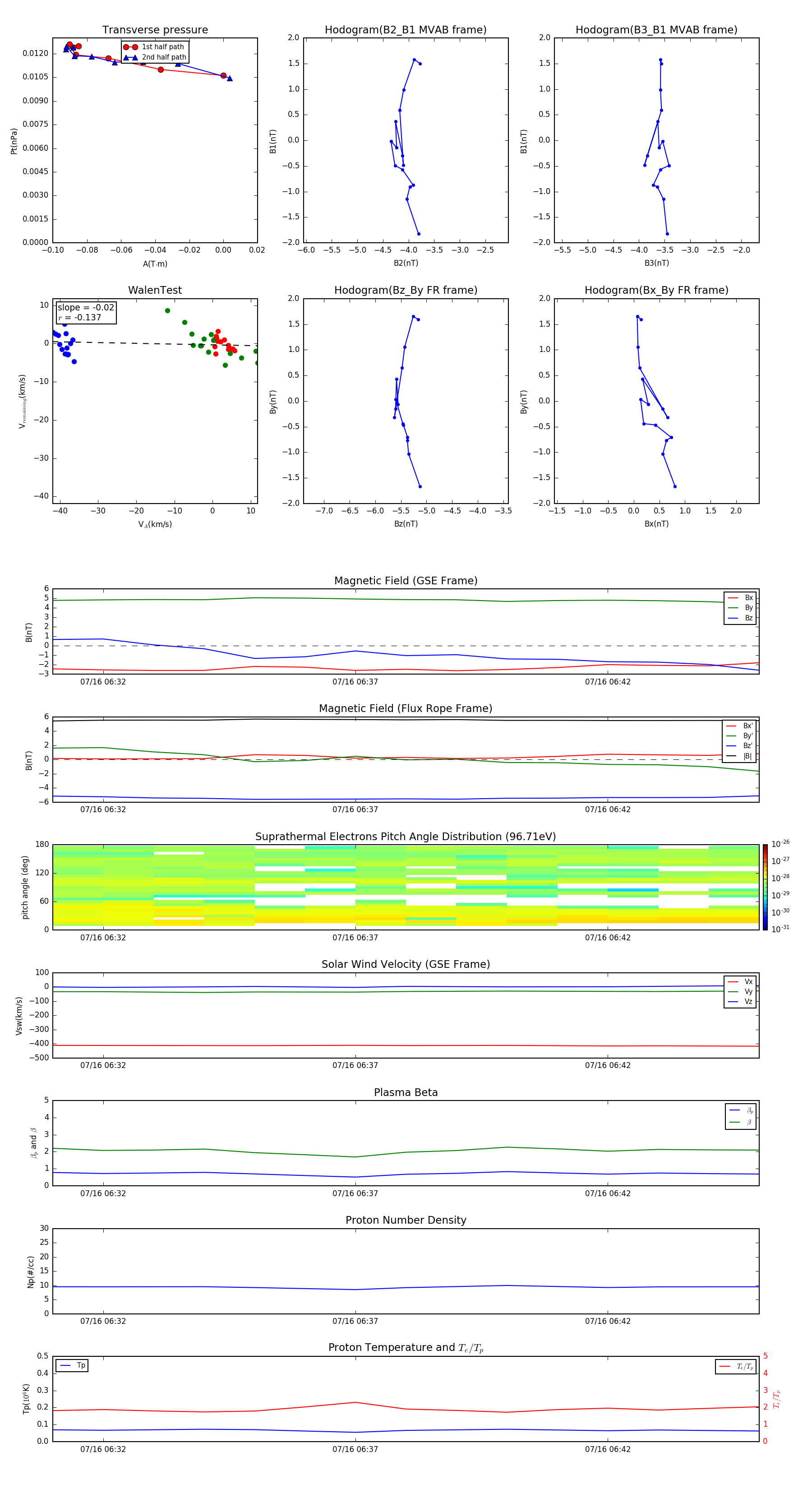Click the β_p legend entry
The image size is (812, 1489).
tap(741, 1110)
